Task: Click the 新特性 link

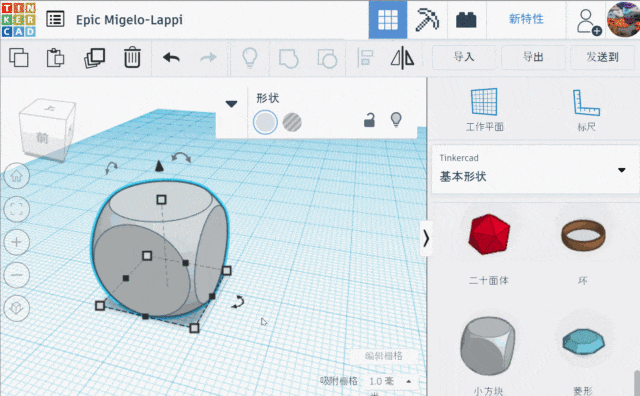Action: point(526,19)
